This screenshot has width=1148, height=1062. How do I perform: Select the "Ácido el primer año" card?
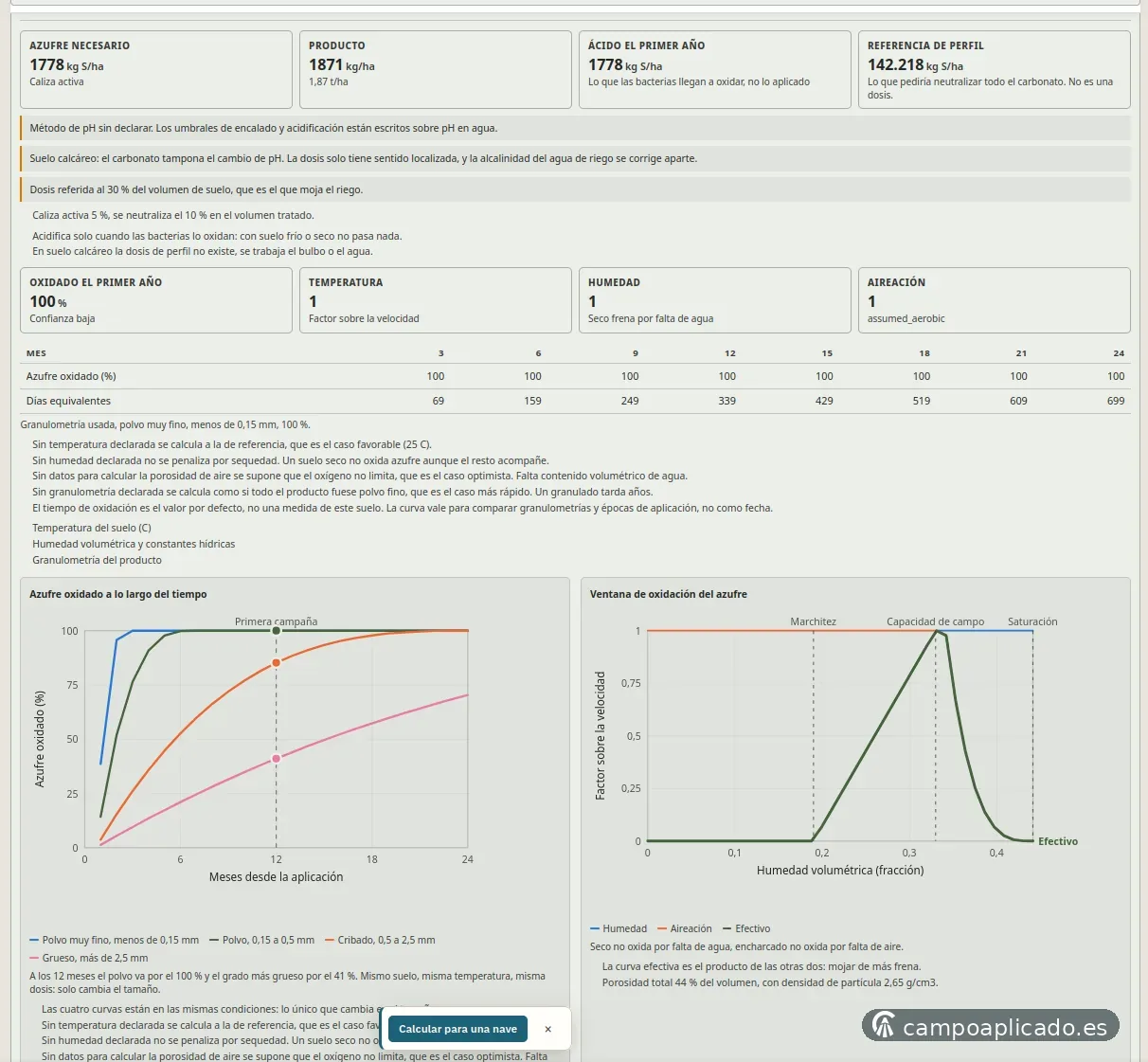point(715,69)
